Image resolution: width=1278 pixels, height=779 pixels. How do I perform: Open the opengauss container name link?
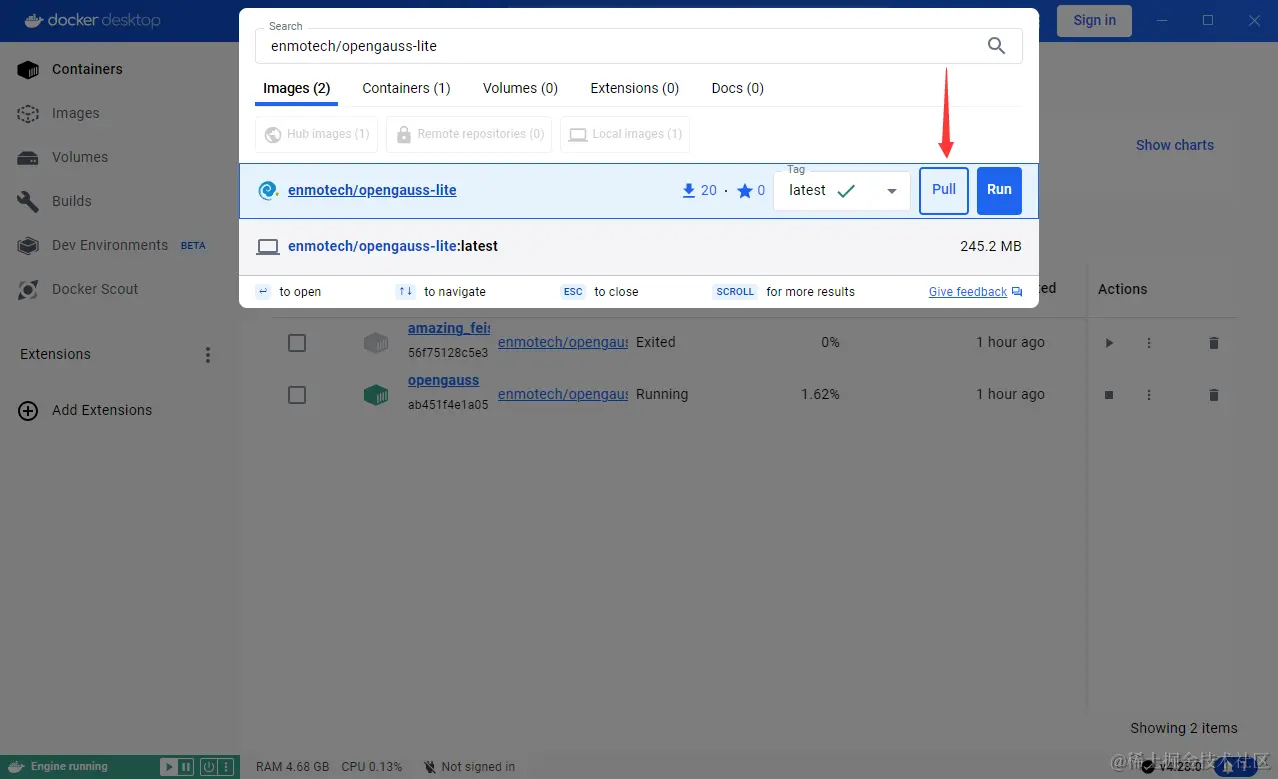443,380
